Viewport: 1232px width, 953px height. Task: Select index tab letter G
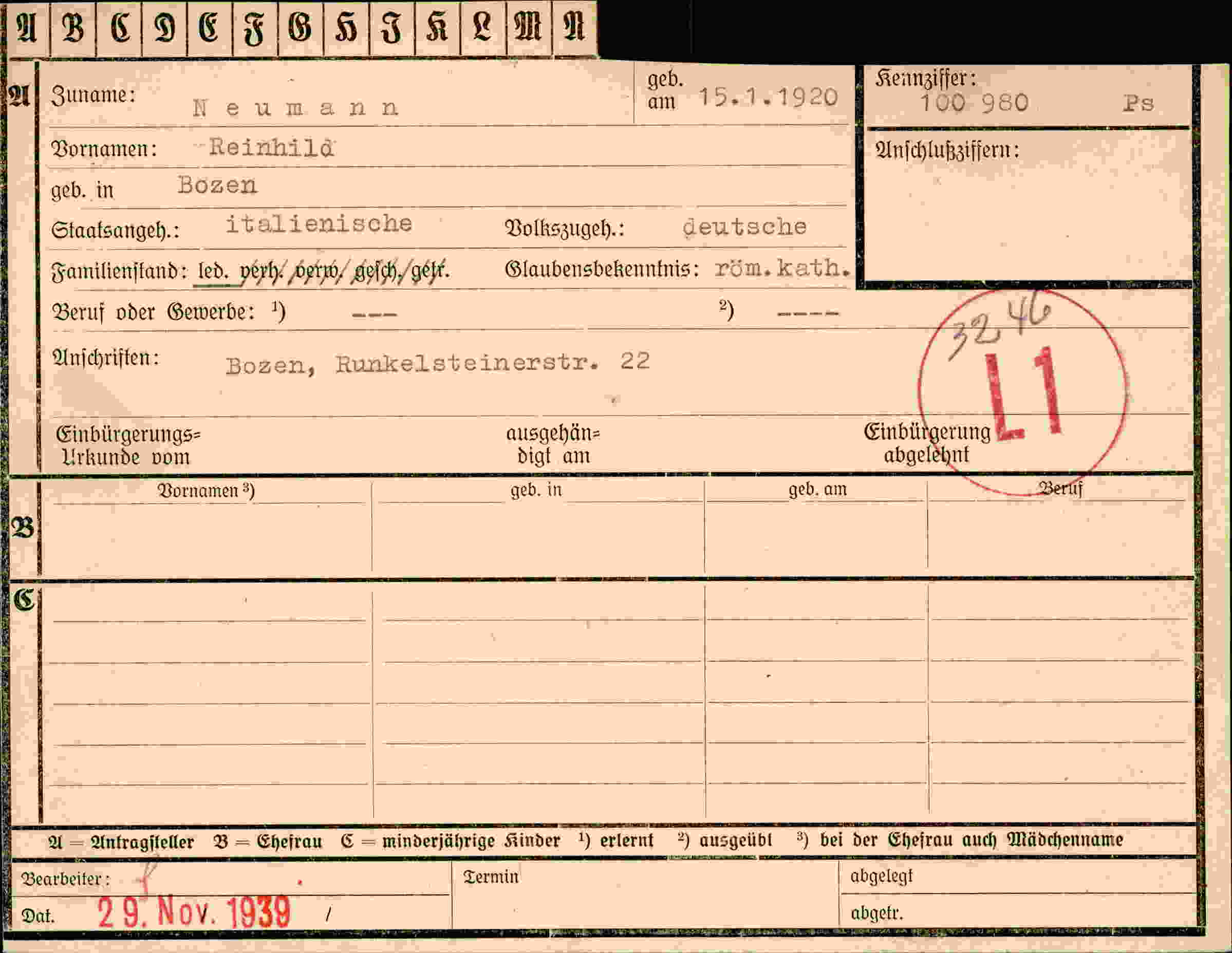(x=301, y=28)
